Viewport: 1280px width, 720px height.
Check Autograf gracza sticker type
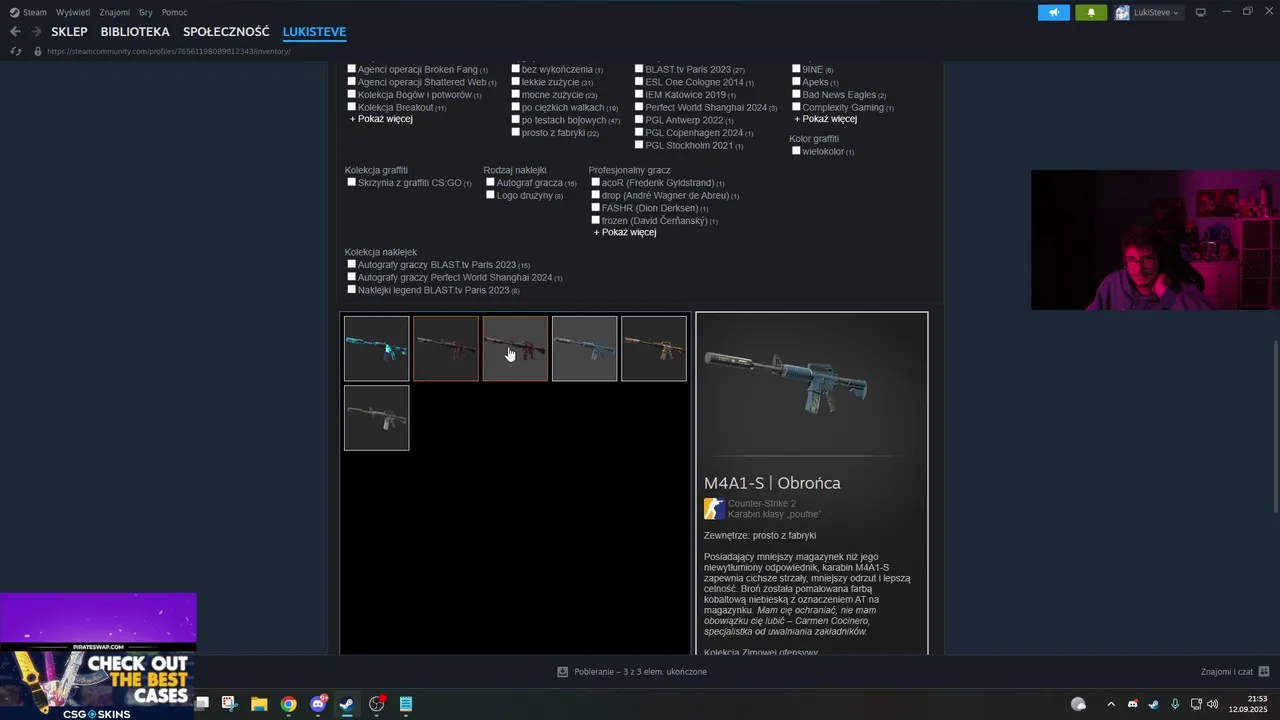pyautogui.click(x=490, y=182)
